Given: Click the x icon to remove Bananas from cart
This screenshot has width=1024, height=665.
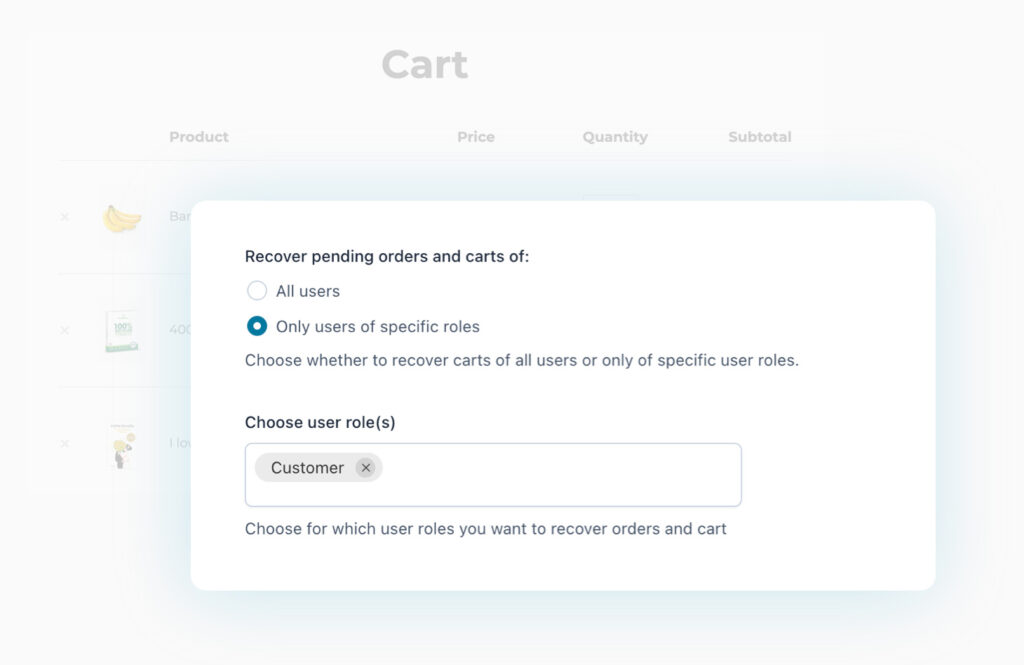Looking at the screenshot, I should coord(64,216).
